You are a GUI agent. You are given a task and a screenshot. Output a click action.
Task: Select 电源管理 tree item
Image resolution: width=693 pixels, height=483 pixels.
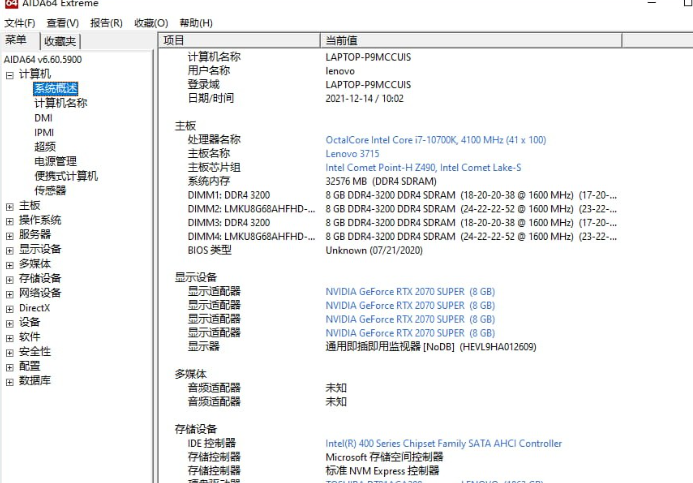point(55,161)
